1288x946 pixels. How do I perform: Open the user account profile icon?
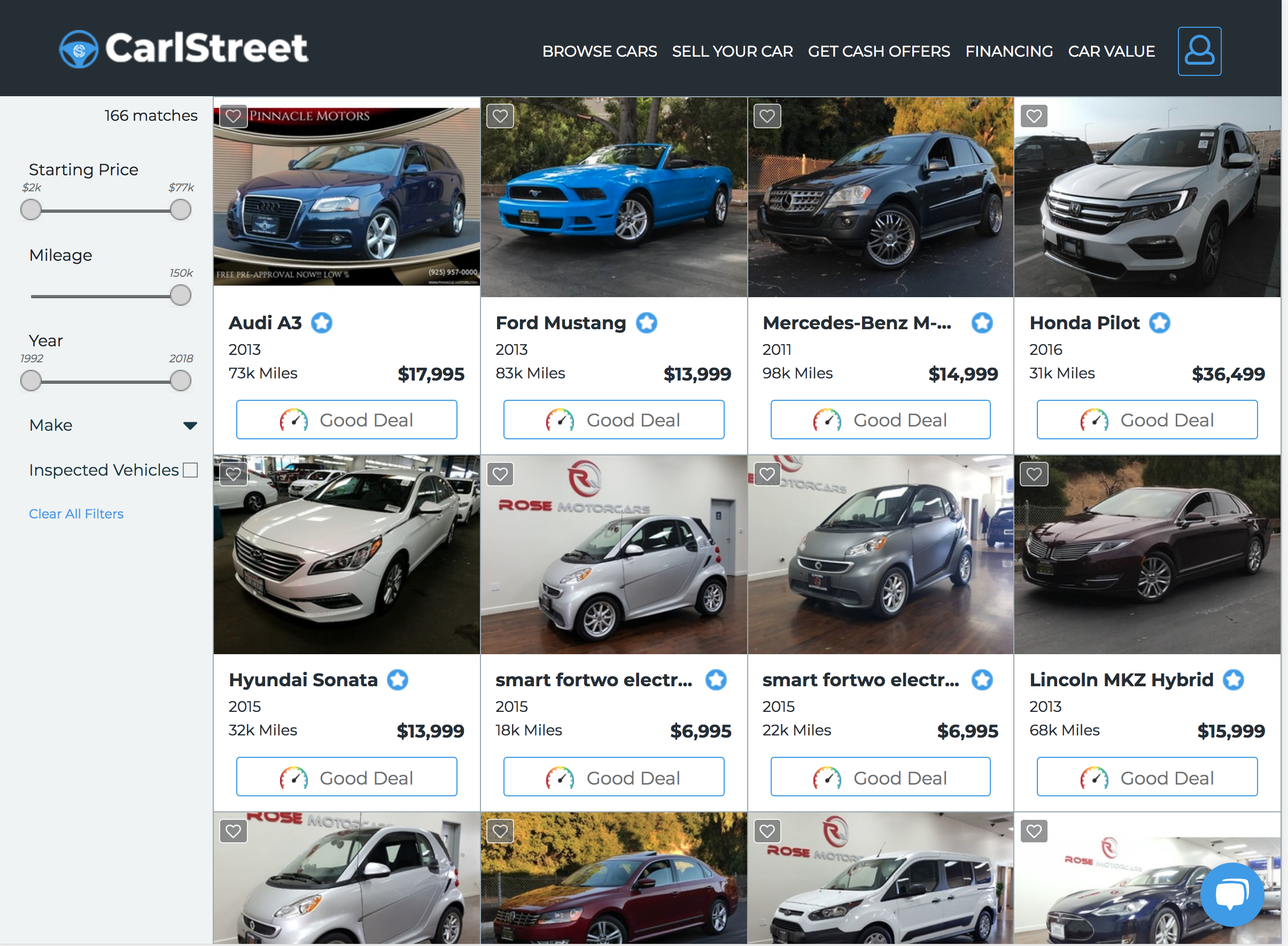click(1199, 51)
